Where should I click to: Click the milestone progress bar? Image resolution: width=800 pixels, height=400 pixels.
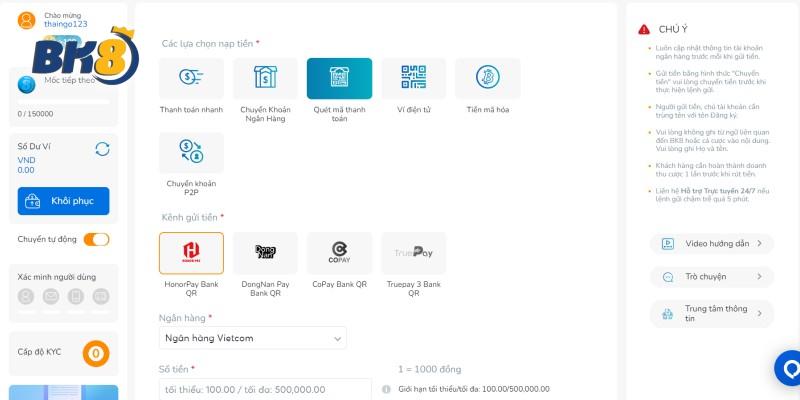click(63, 102)
